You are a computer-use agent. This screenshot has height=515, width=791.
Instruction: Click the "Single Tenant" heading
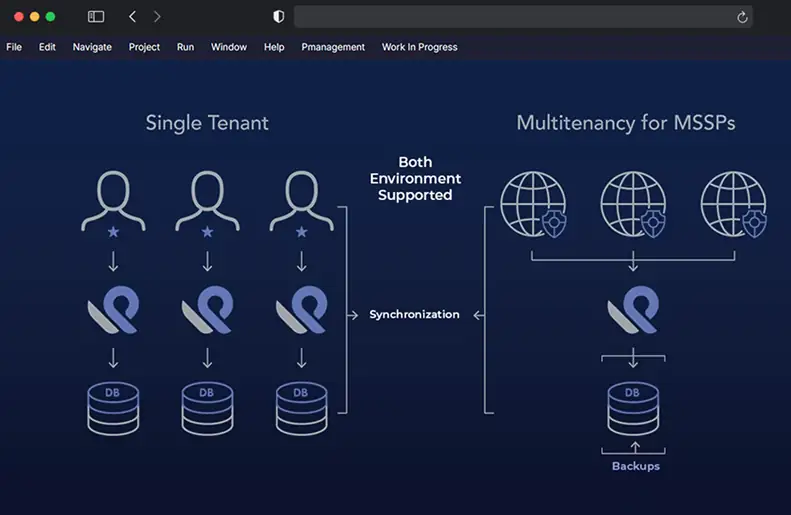(x=207, y=123)
